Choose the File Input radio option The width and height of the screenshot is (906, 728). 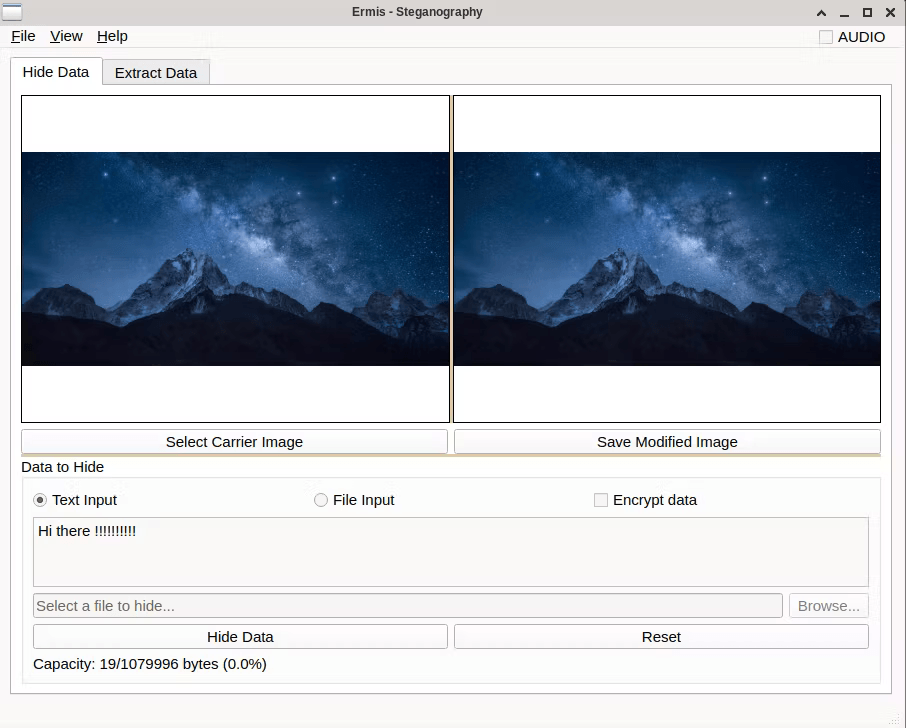321,500
